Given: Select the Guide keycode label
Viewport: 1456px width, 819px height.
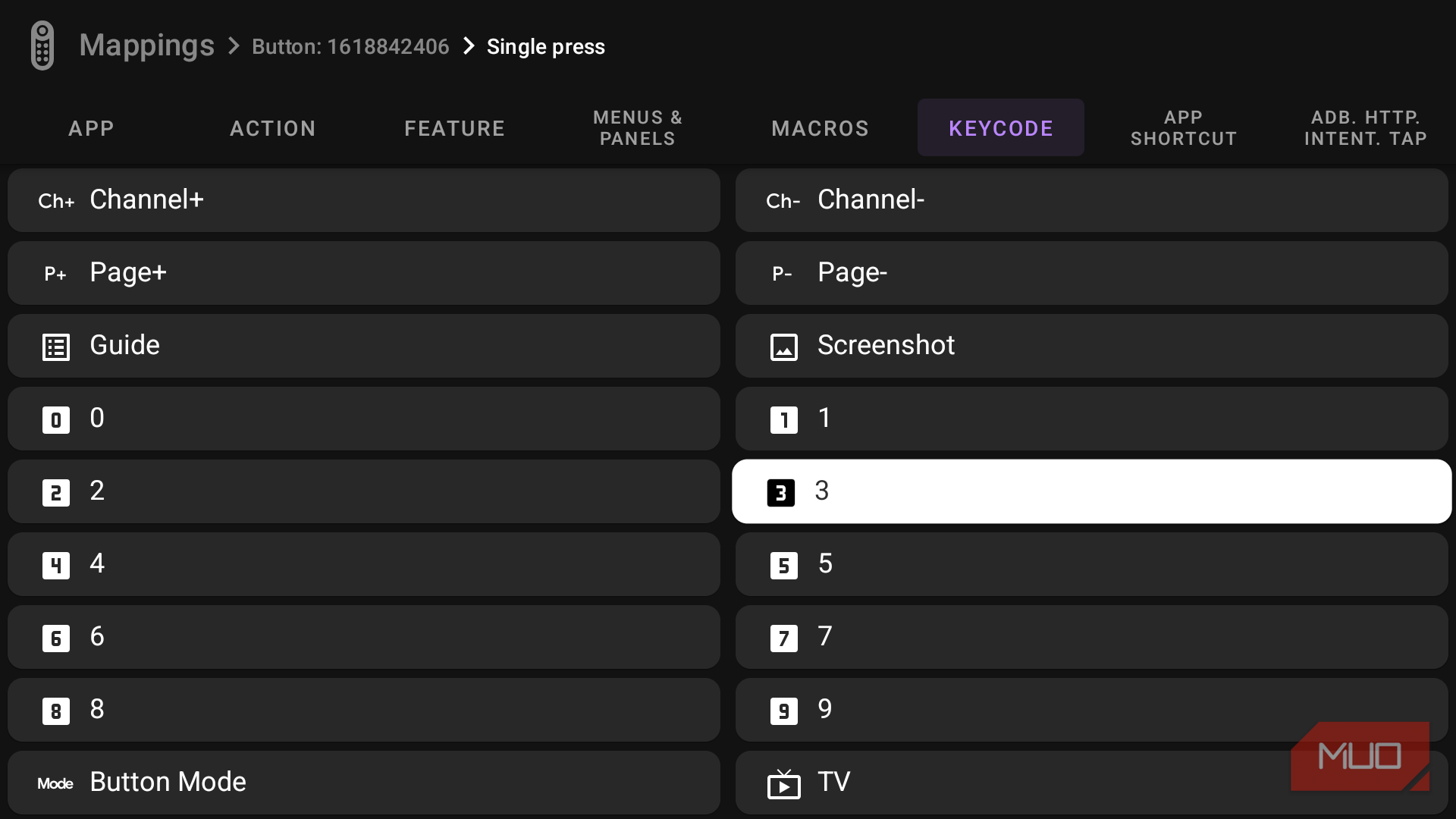Looking at the screenshot, I should [125, 346].
